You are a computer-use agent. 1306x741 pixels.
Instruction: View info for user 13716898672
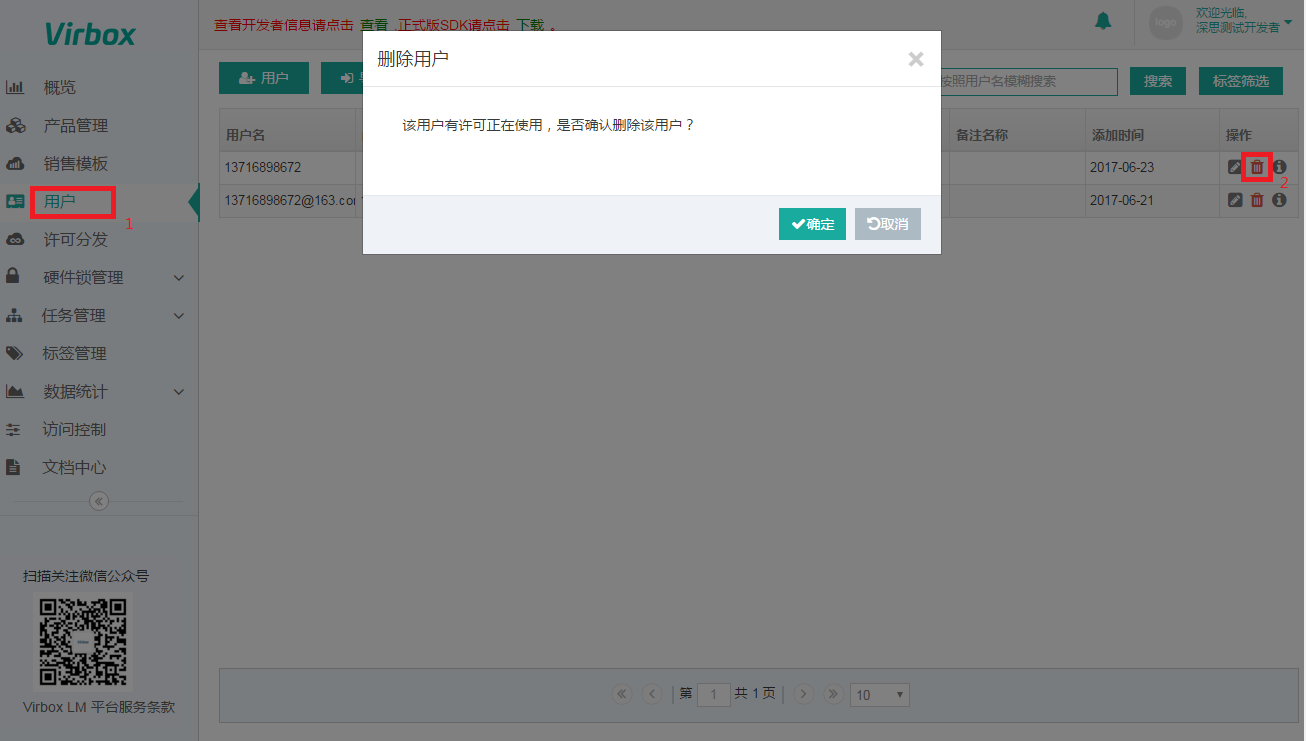tap(1279, 167)
